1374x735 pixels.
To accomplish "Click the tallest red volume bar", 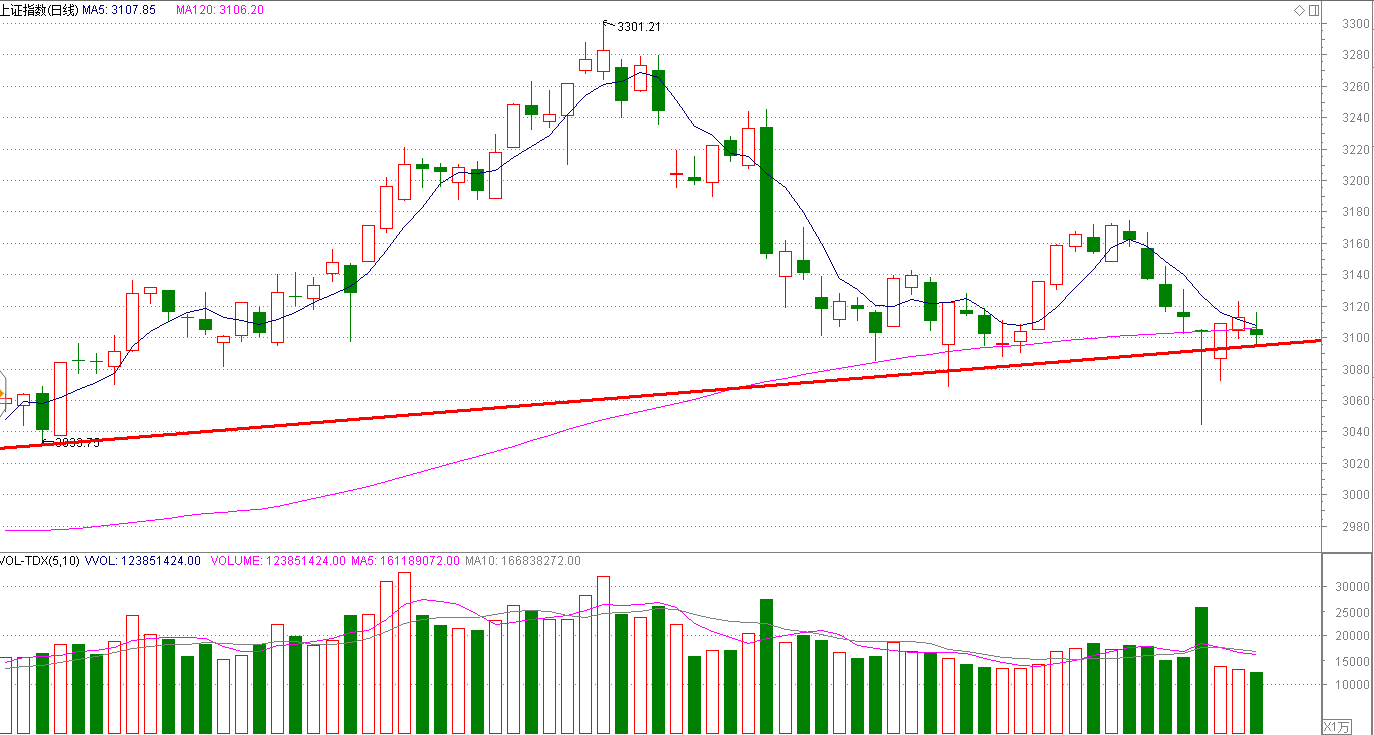I will pyautogui.click(x=404, y=653).
